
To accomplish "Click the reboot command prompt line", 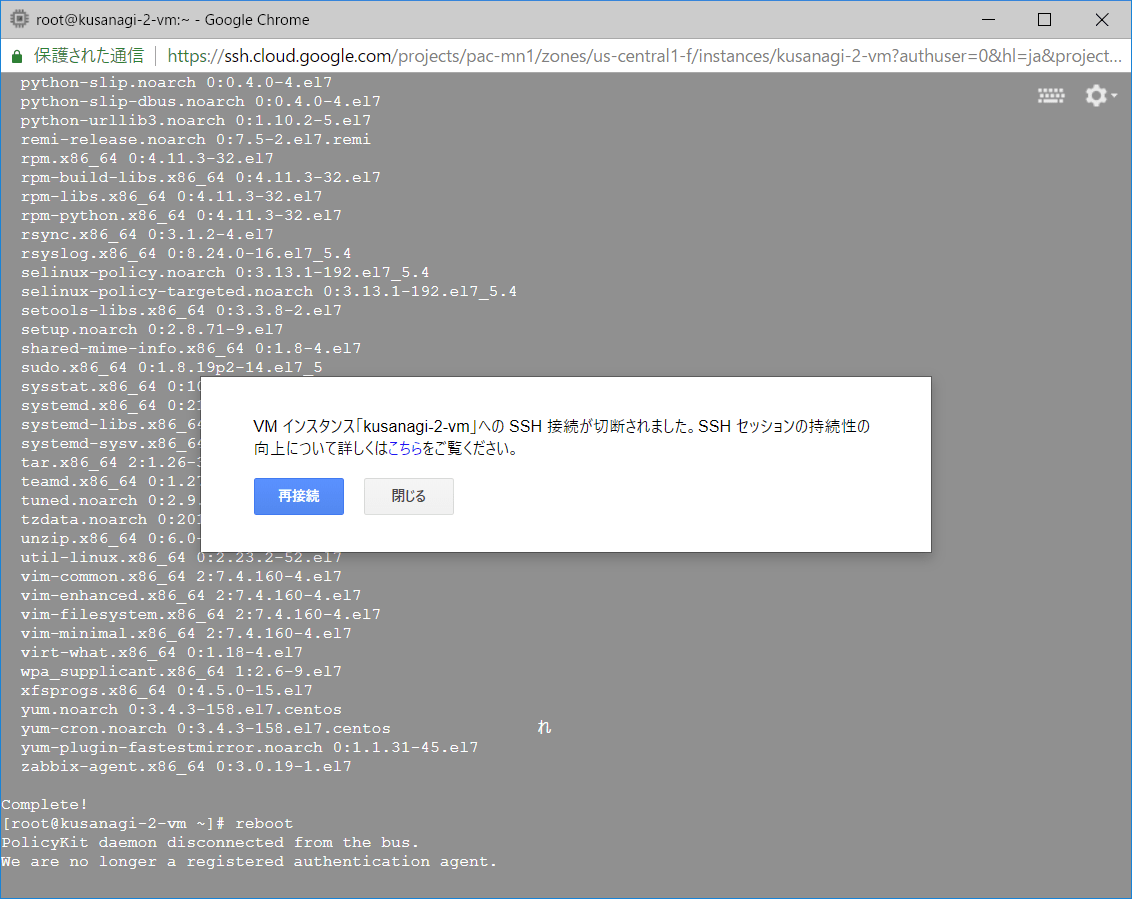I will click(x=148, y=823).
